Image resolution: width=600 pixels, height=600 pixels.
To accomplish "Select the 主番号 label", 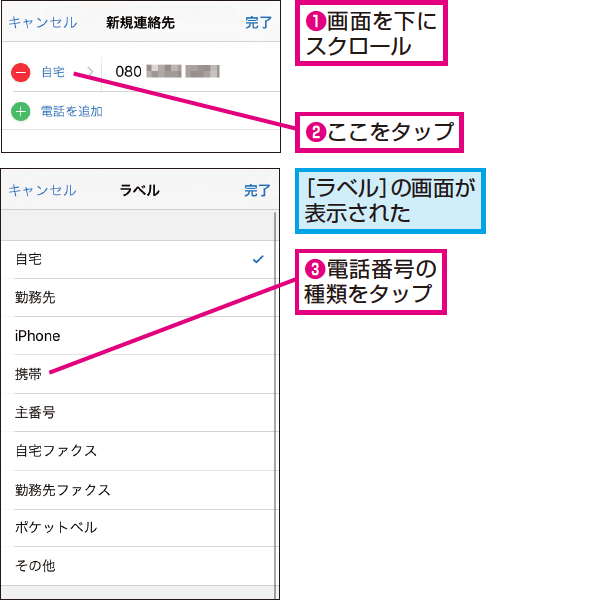I will (138, 412).
